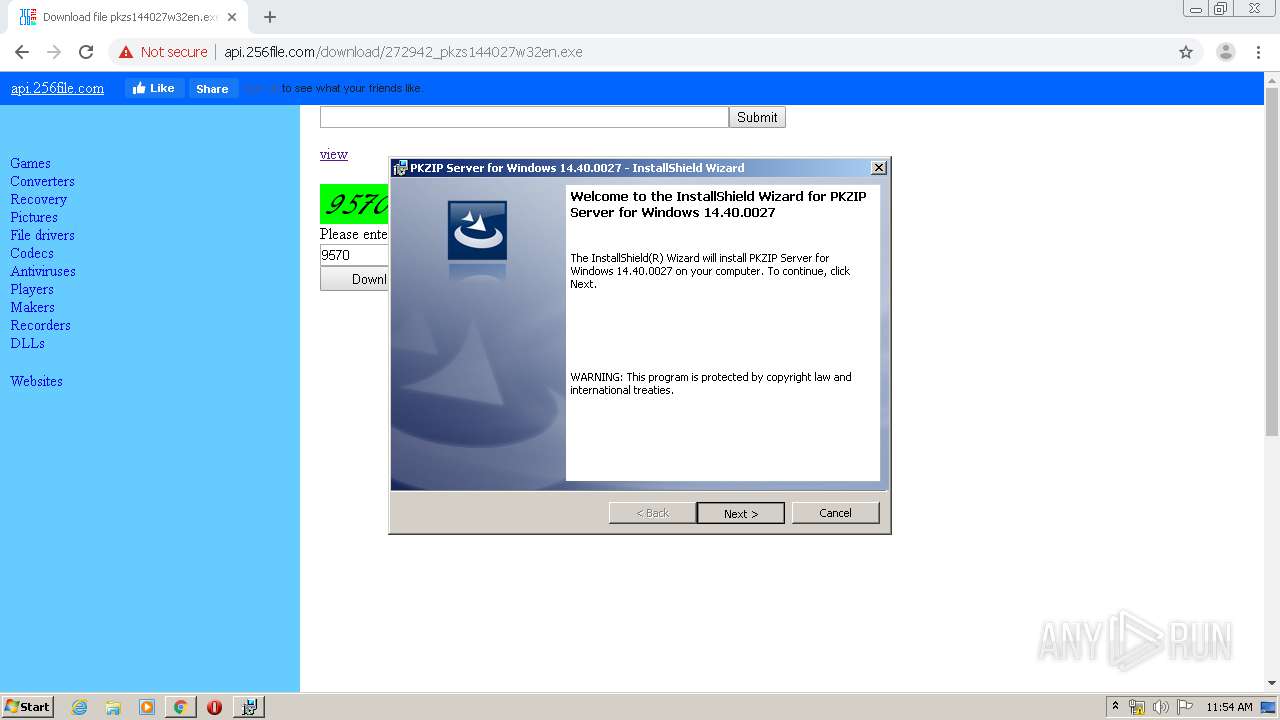
Task: Open the view link
Action: (x=334, y=154)
